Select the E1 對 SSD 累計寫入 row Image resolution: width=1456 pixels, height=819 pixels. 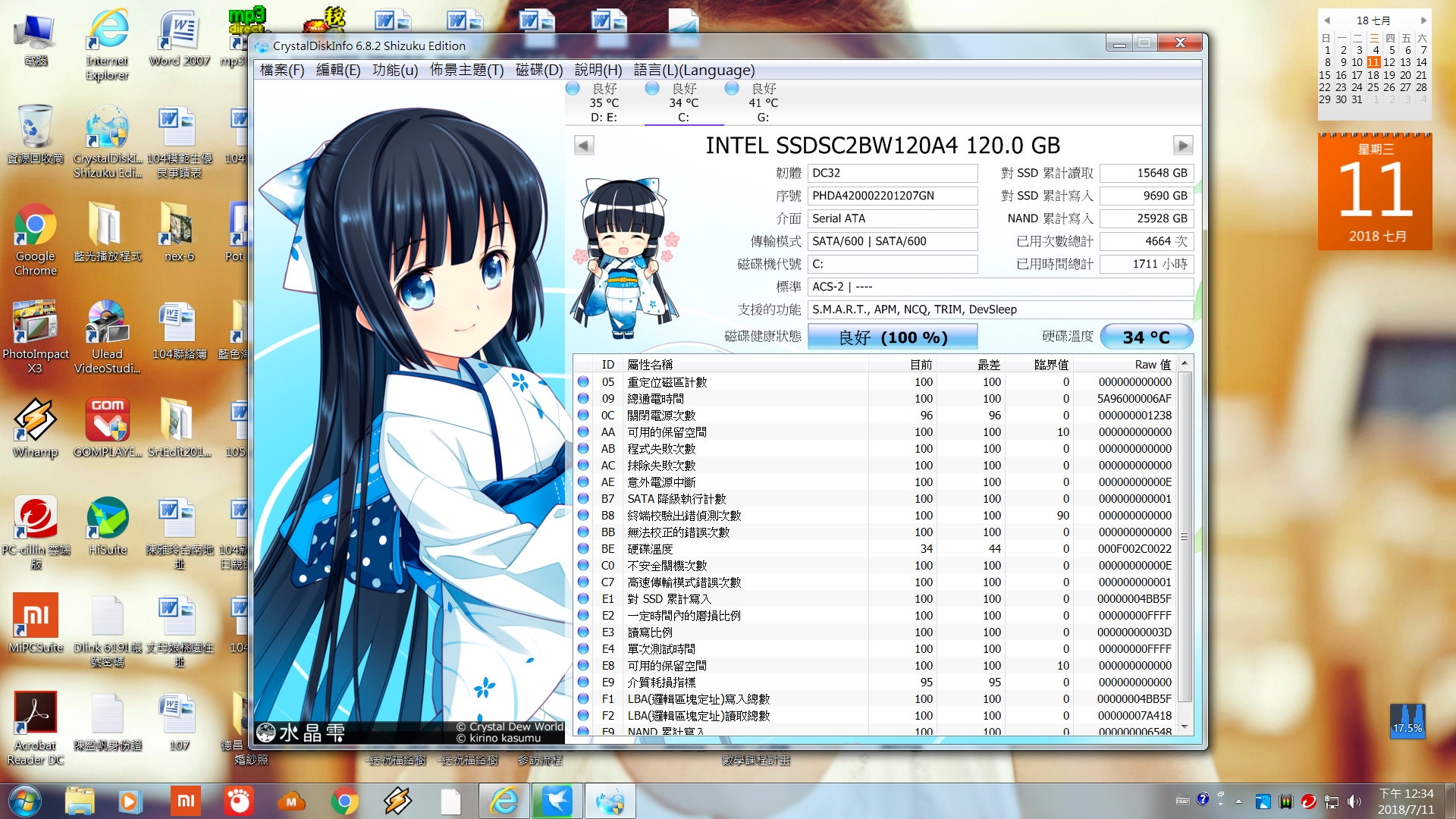click(x=874, y=598)
